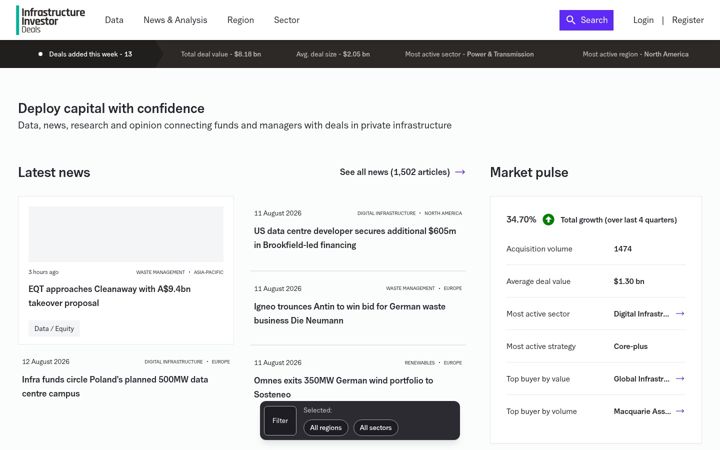The width and height of the screenshot is (720, 450).
Task: Click Average deal value $1.30 bn
Action: (629, 281)
